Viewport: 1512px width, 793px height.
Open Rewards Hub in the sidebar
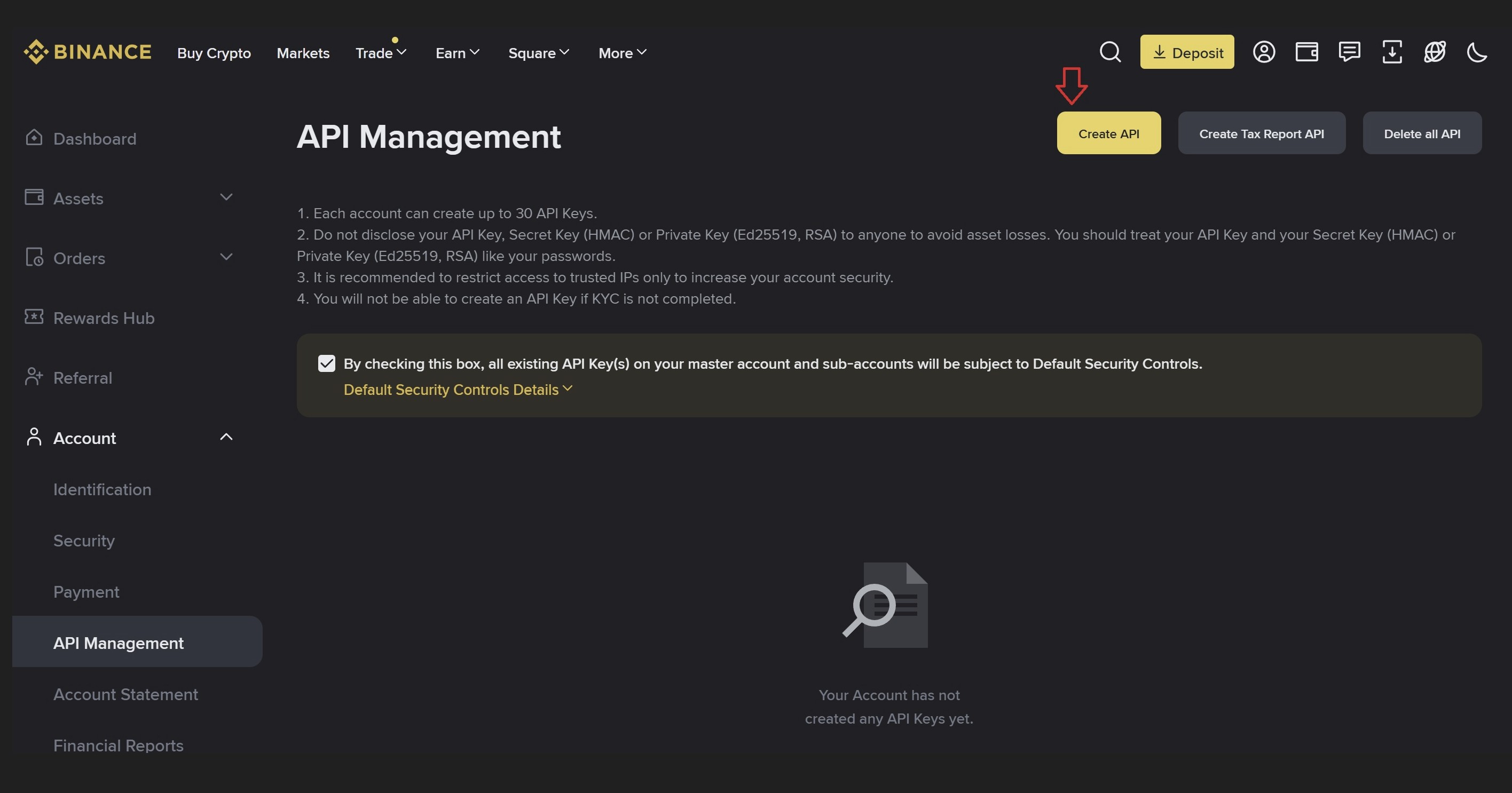pos(103,318)
